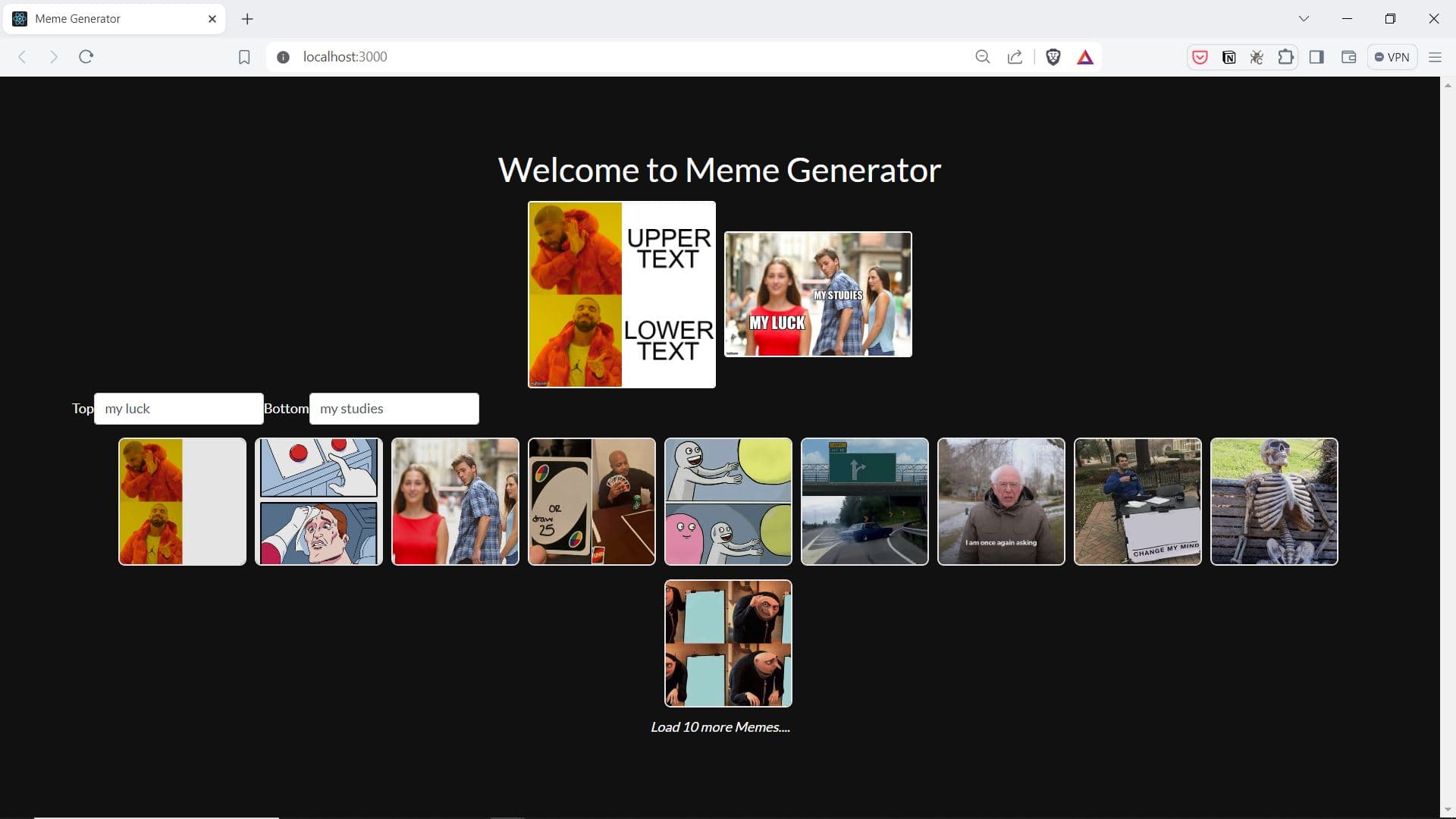
Task: Select the Gru's Plan meme template
Action: (x=728, y=644)
